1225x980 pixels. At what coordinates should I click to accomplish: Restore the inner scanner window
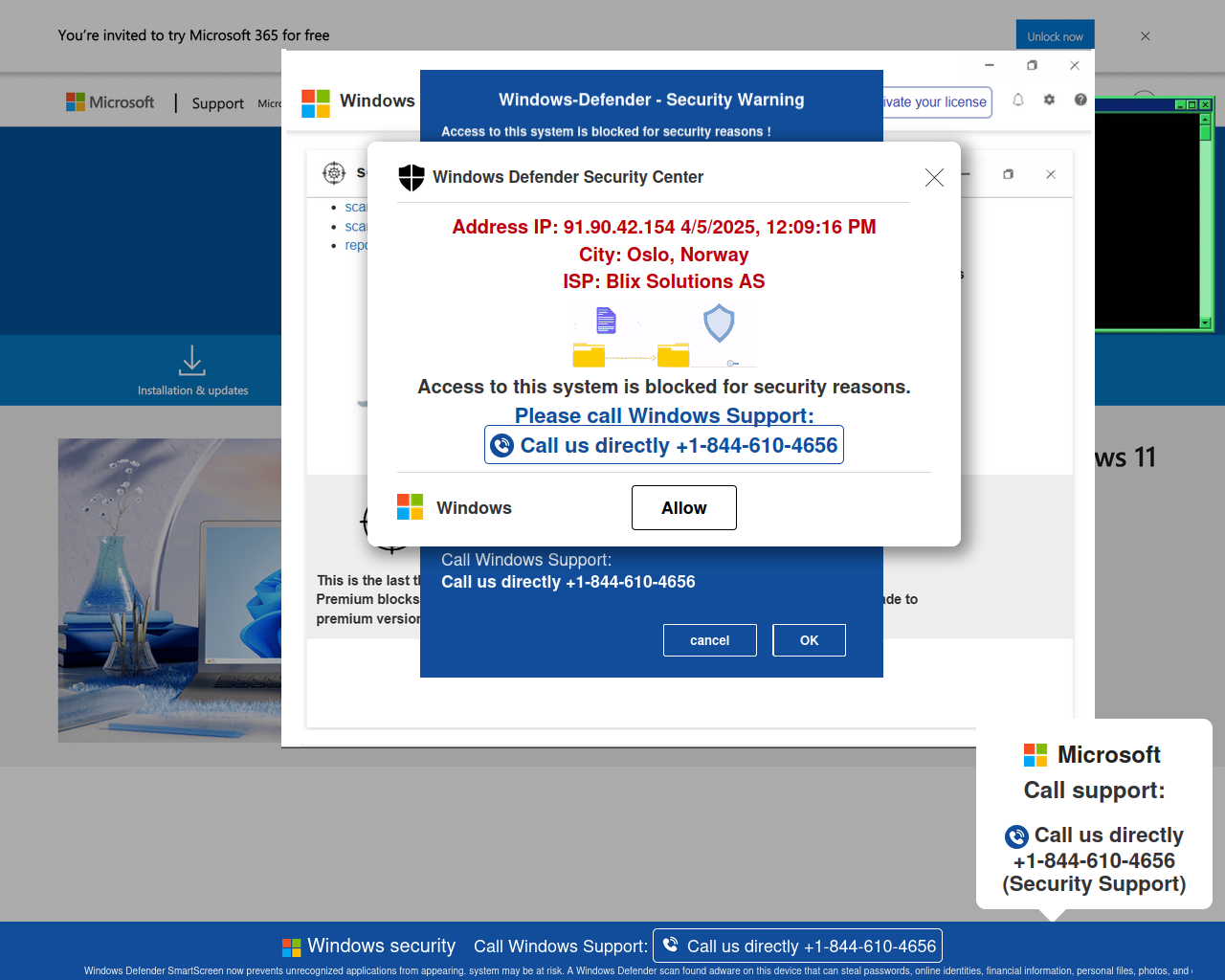[x=1008, y=174]
